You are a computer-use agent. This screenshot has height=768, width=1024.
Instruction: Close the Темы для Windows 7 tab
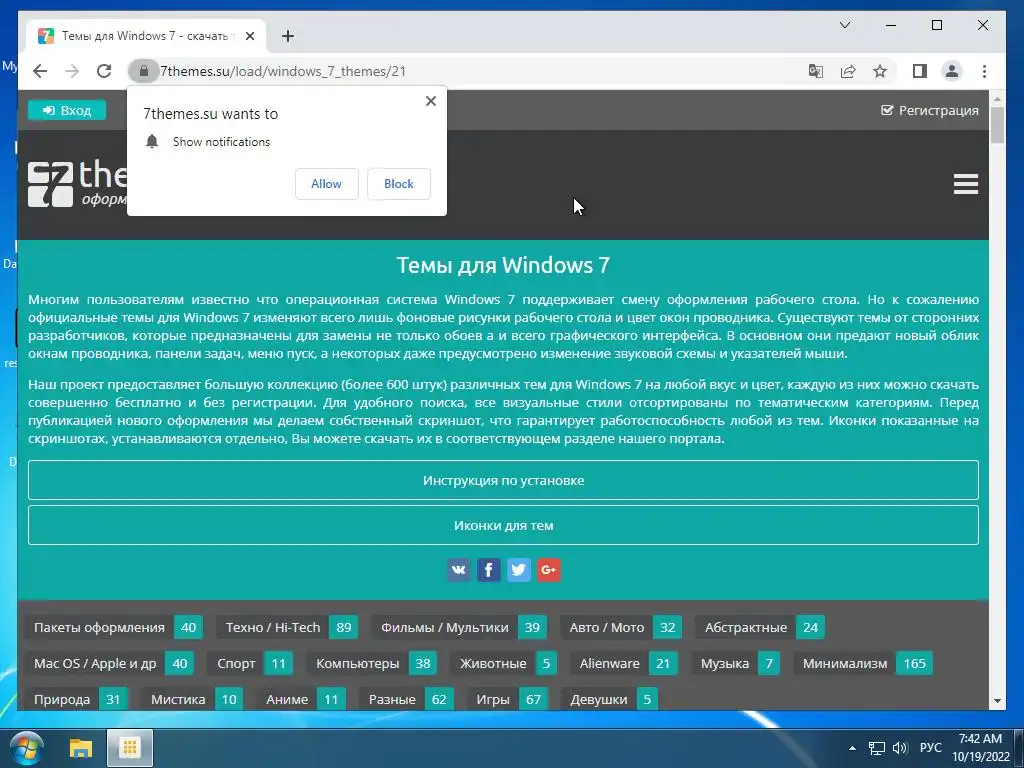[249, 36]
